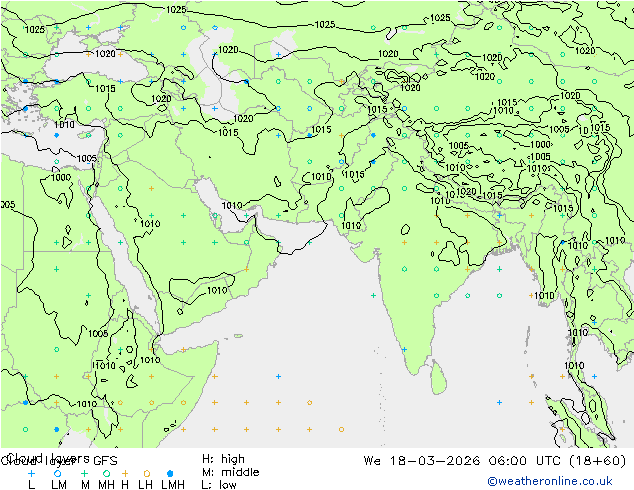
Task: Click the 'L: low' legend text
Action: click(219, 485)
